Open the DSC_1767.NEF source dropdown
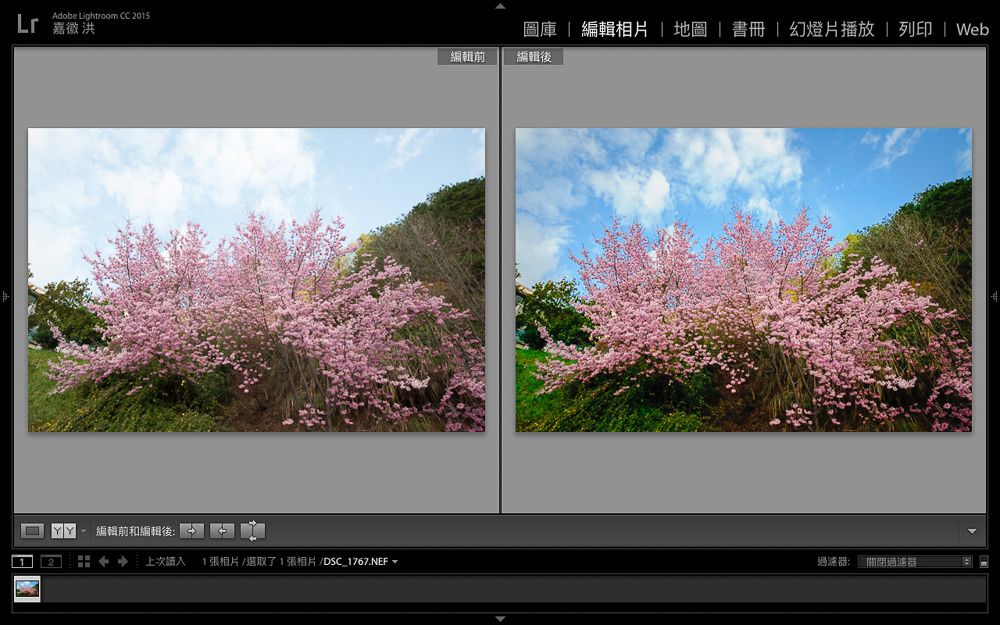The height and width of the screenshot is (625, 1000). tap(395, 562)
